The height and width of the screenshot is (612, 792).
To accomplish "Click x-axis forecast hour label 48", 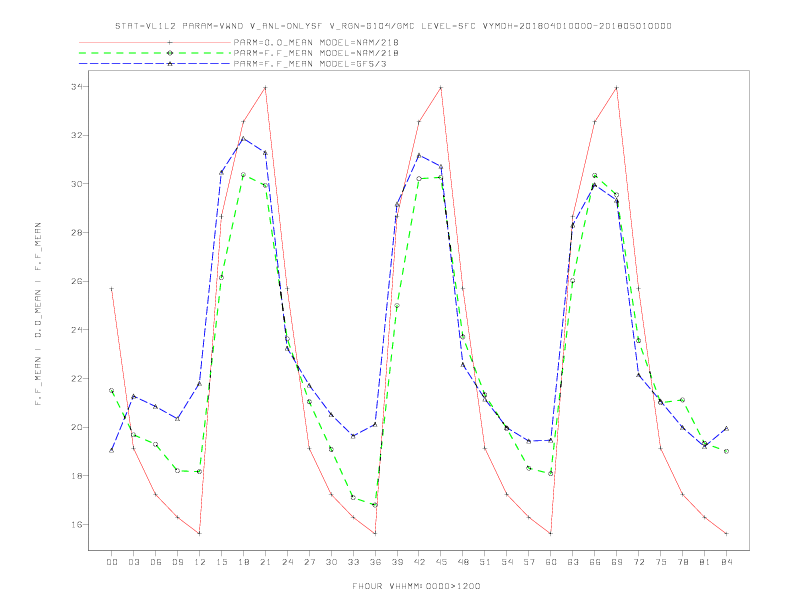I will point(463,562).
